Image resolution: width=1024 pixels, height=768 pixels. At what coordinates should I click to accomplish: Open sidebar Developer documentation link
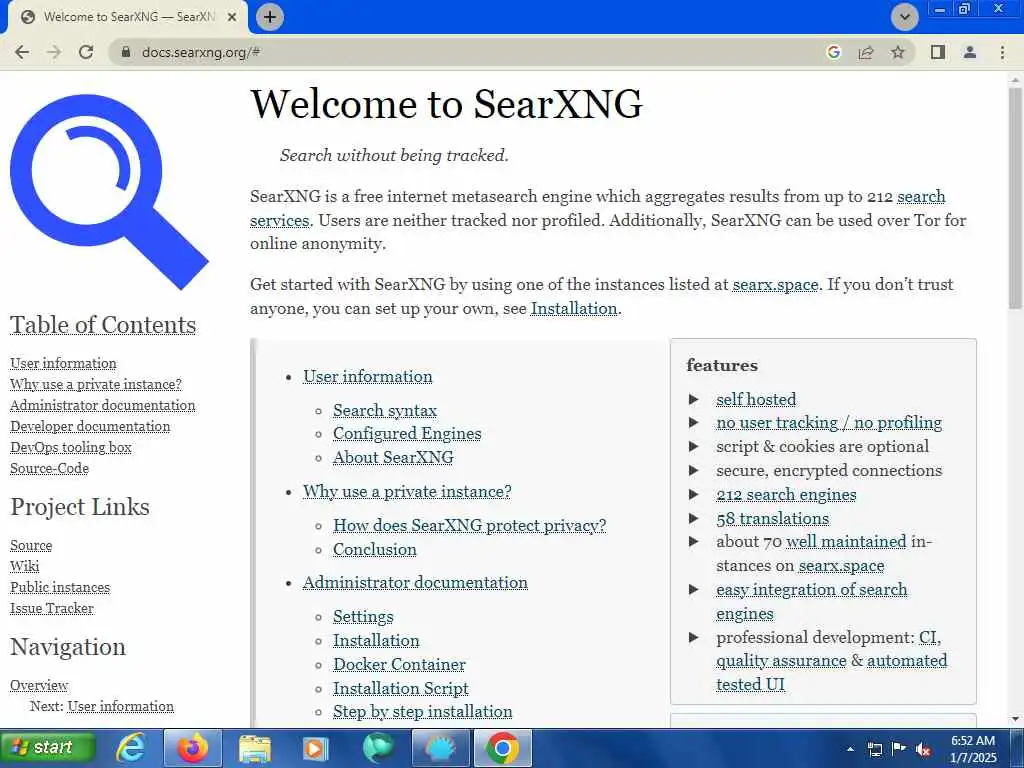(90, 426)
